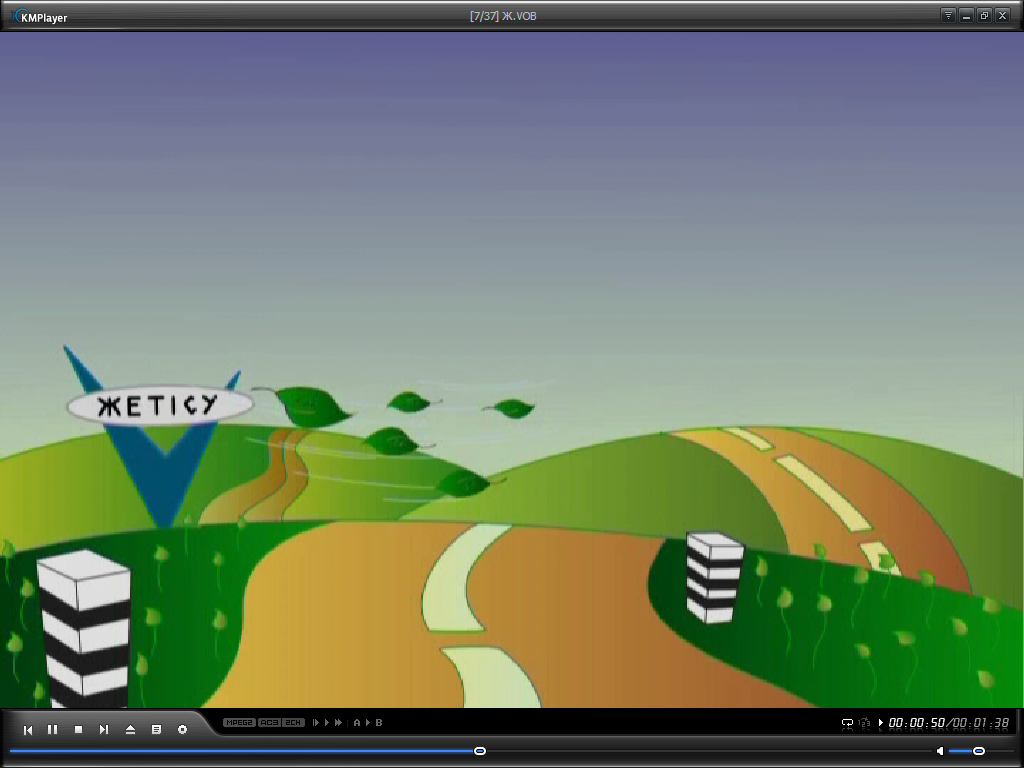The image size is (1024, 768).
Task: Click the MPEG2 video codec label
Action: tap(239, 722)
